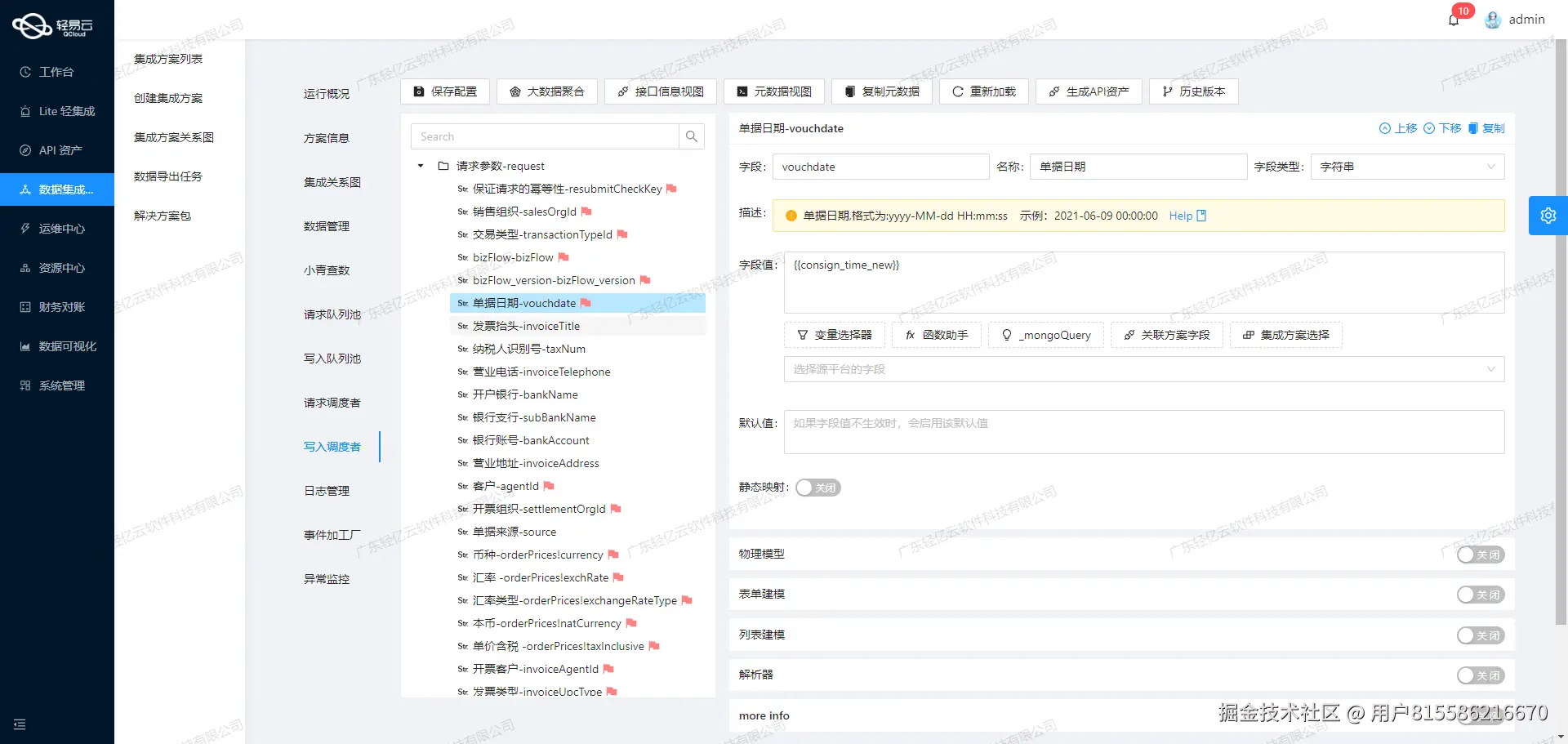Click the notification bell icon

tap(1453, 19)
